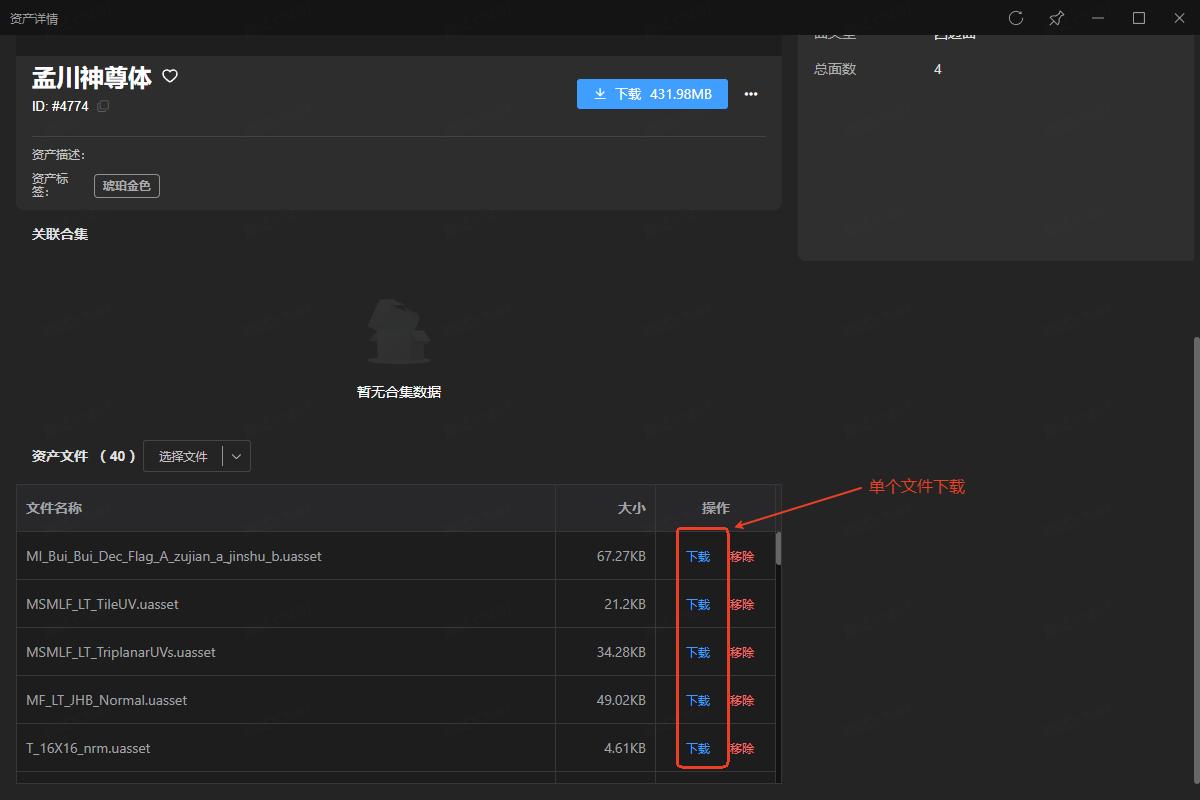Image resolution: width=1200 pixels, height=800 pixels.
Task: Close the asset details window
Action: [x=1179, y=18]
